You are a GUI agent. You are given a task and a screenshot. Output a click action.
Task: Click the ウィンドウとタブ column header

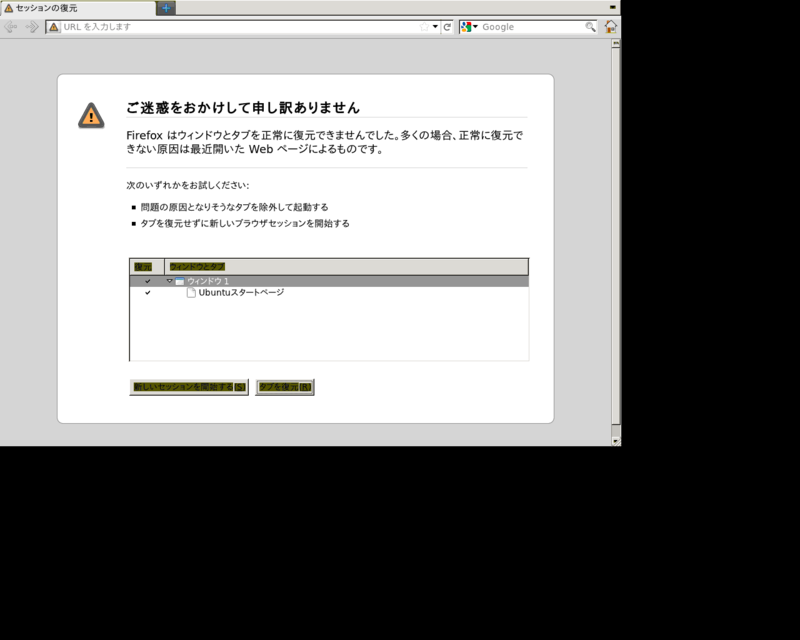tap(346, 267)
